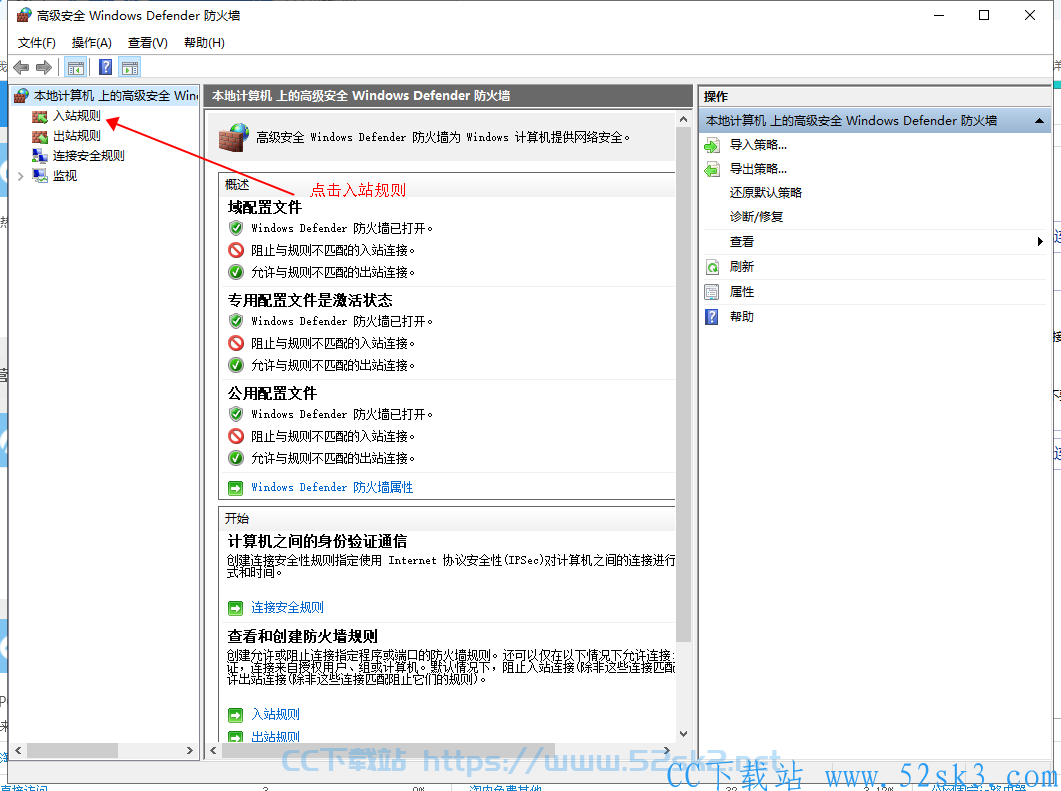
Task: Click 还原默认策略 action
Action: click(x=765, y=193)
